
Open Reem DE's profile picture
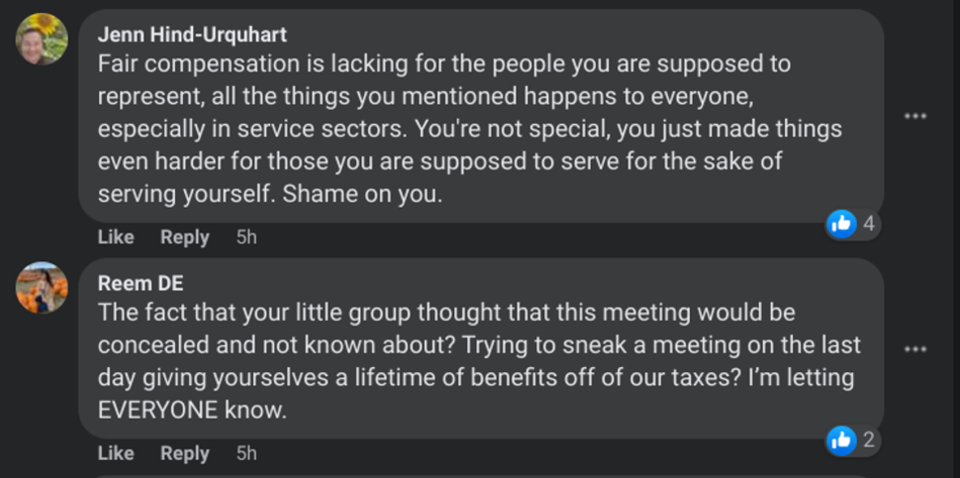[x=42, y=288]
